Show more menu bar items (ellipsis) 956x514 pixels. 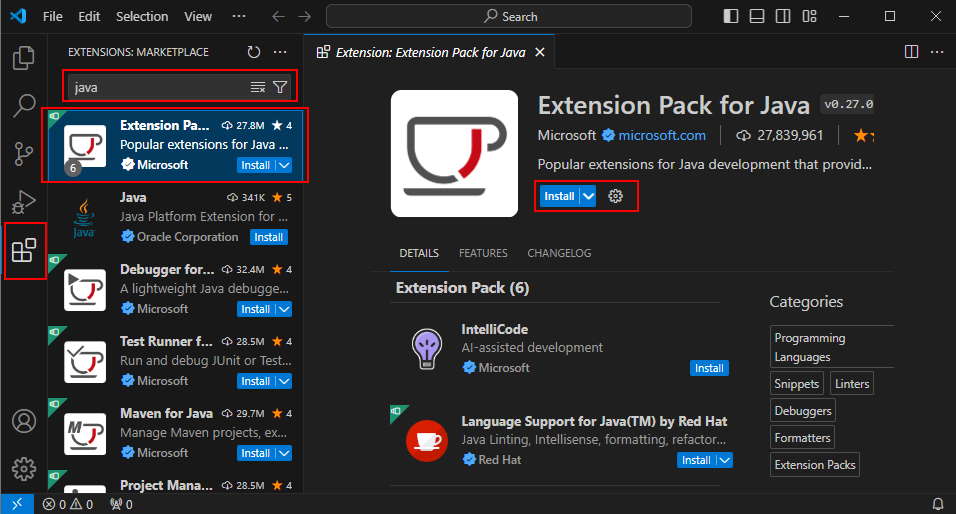point(239,16)
